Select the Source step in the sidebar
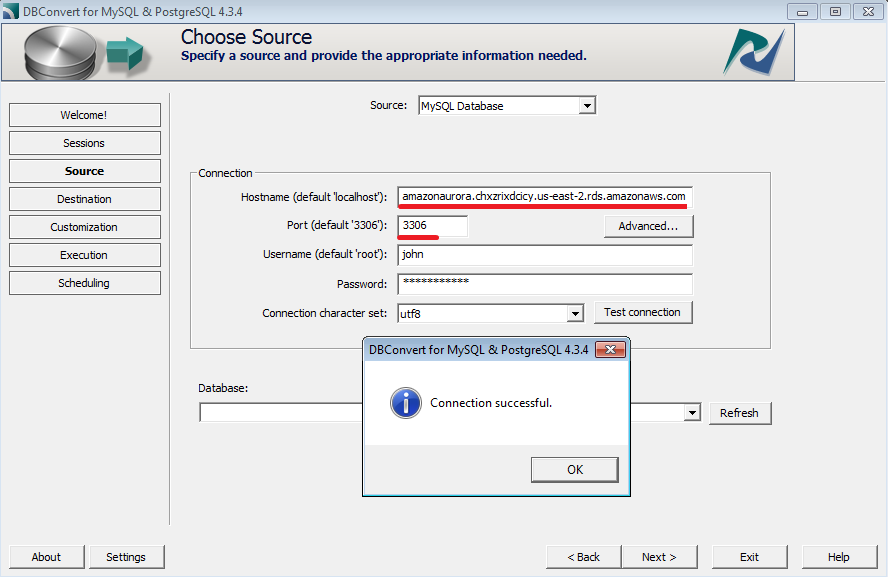The image size is (888, 577). [84, 171]
